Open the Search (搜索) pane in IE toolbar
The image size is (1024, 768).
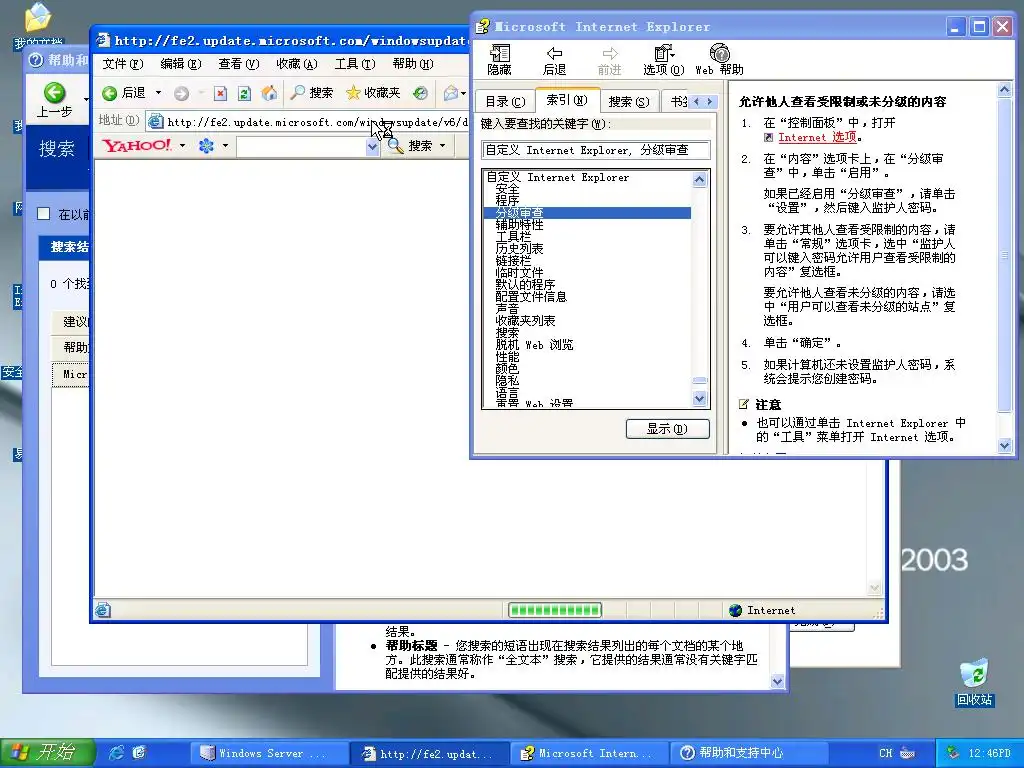312,93
